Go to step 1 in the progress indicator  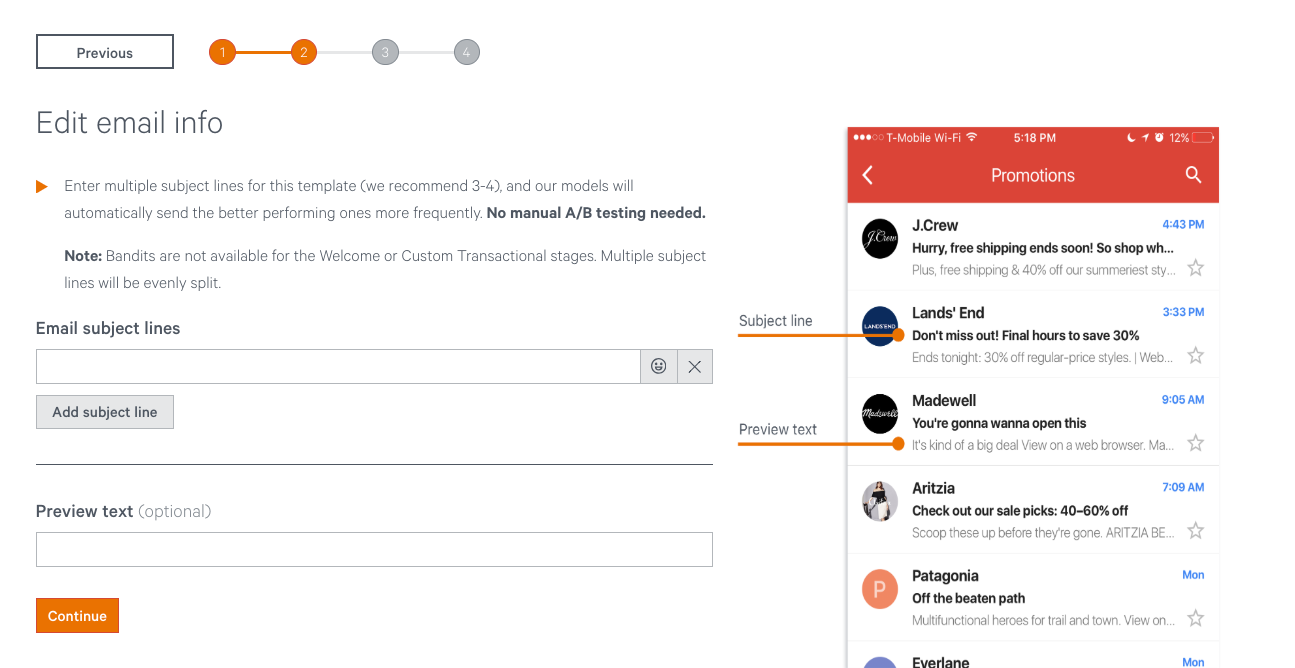pyautogui.click(x=222, y=52)
